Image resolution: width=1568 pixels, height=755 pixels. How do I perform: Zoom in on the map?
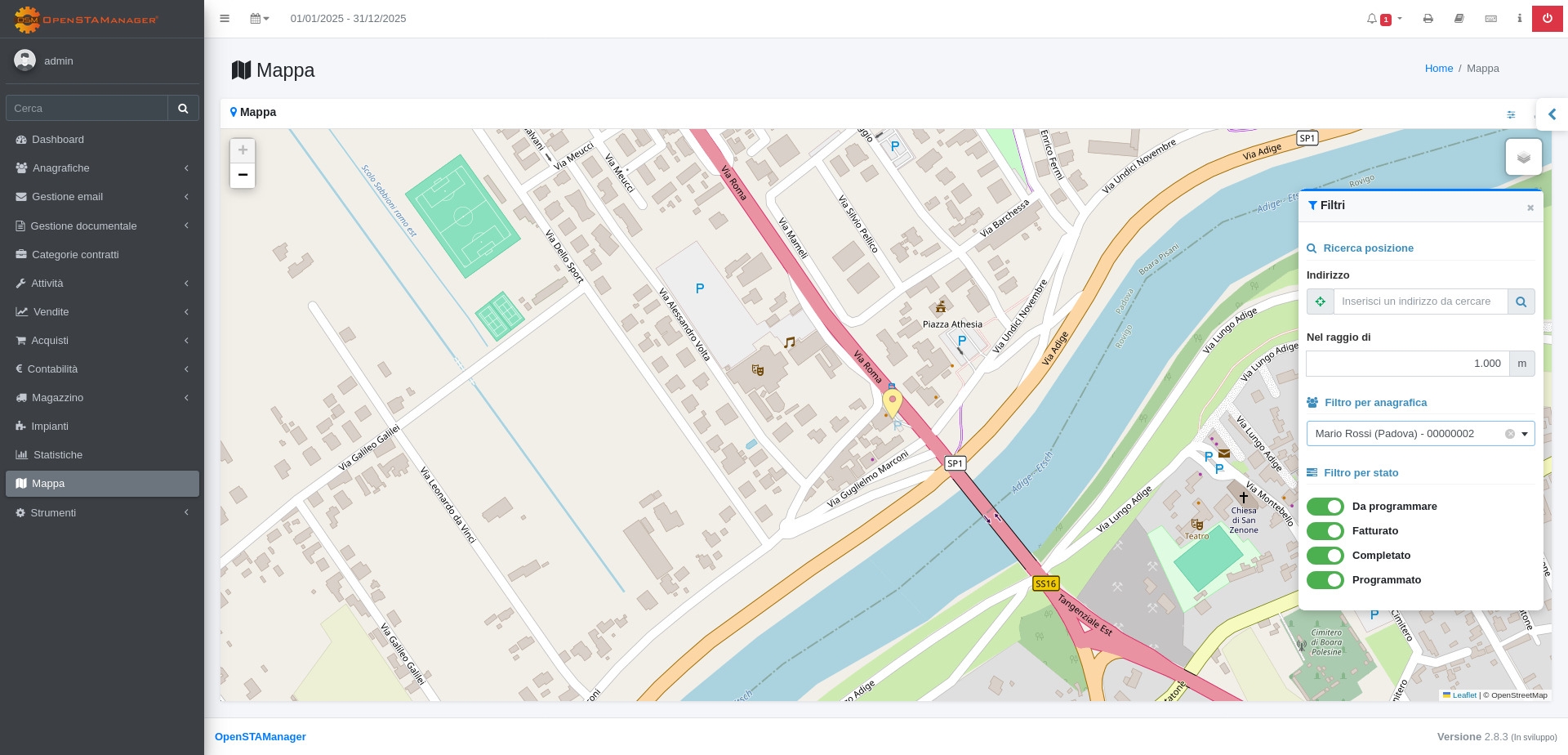pos(243,150)
